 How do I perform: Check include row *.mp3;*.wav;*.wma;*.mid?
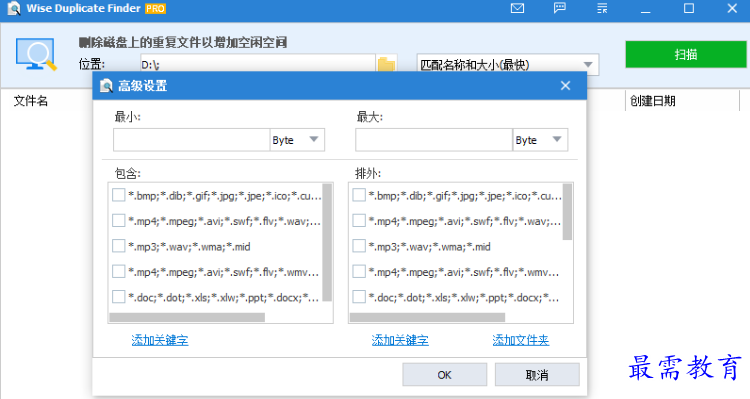coord(118,246)
